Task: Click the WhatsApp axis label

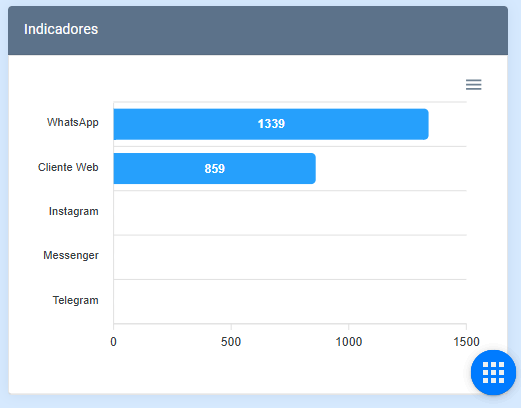Action: tap(73, 122)
